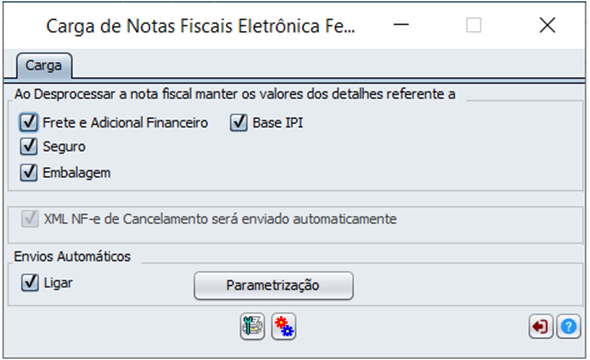This screenshot has width=590, height=360.
Task: Open help with the blue question mark icon
Action: (x=569, y=327)
